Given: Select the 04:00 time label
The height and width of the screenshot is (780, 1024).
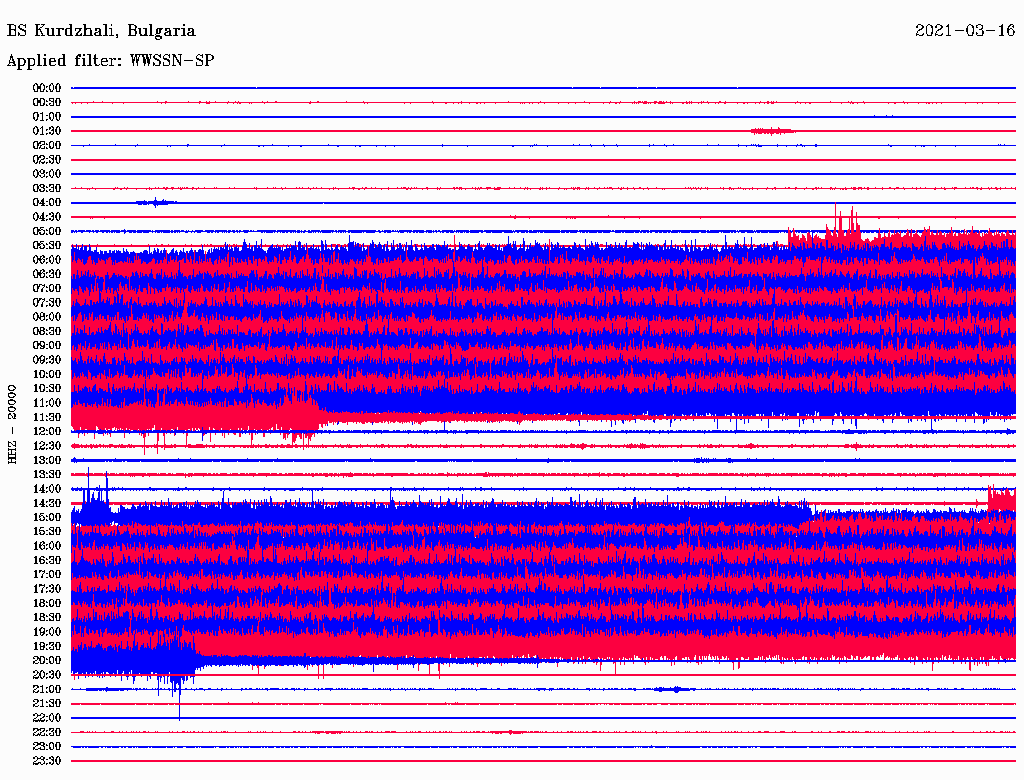Looking at the screenshot, I should pyautogui.click(x=47, y=203).
